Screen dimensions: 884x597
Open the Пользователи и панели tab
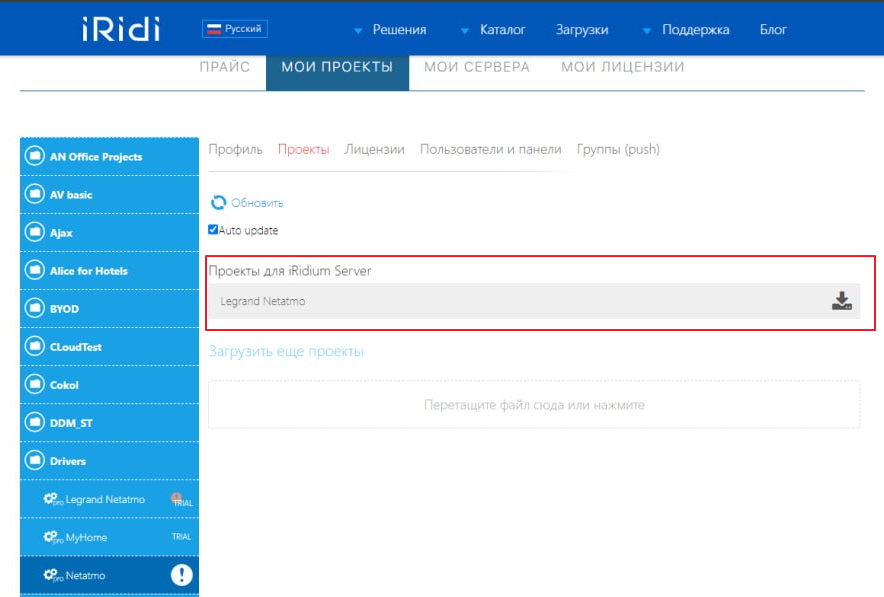click(x=490, y=149)
